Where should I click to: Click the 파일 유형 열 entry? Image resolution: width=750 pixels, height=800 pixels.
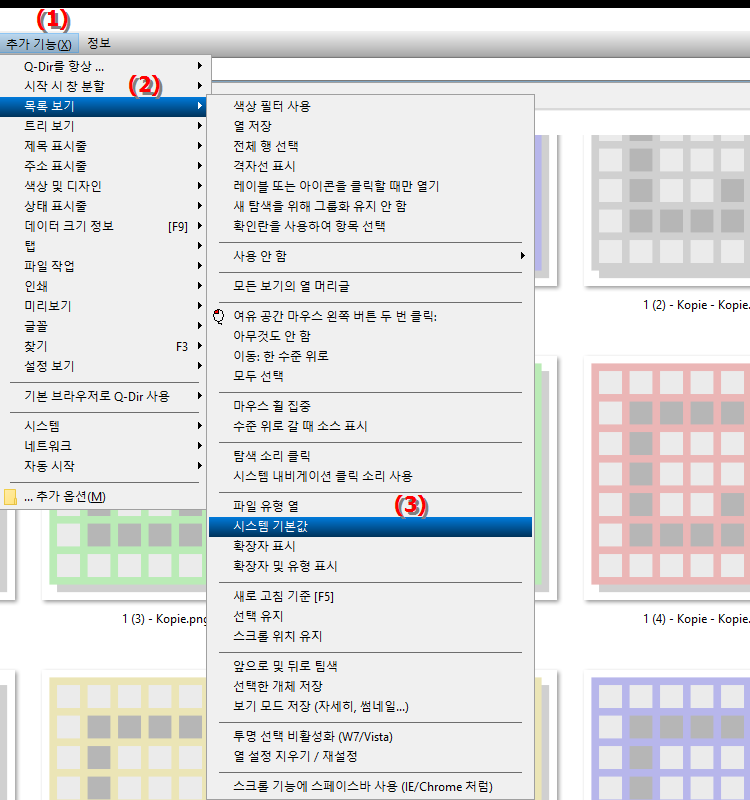point(370,506)
